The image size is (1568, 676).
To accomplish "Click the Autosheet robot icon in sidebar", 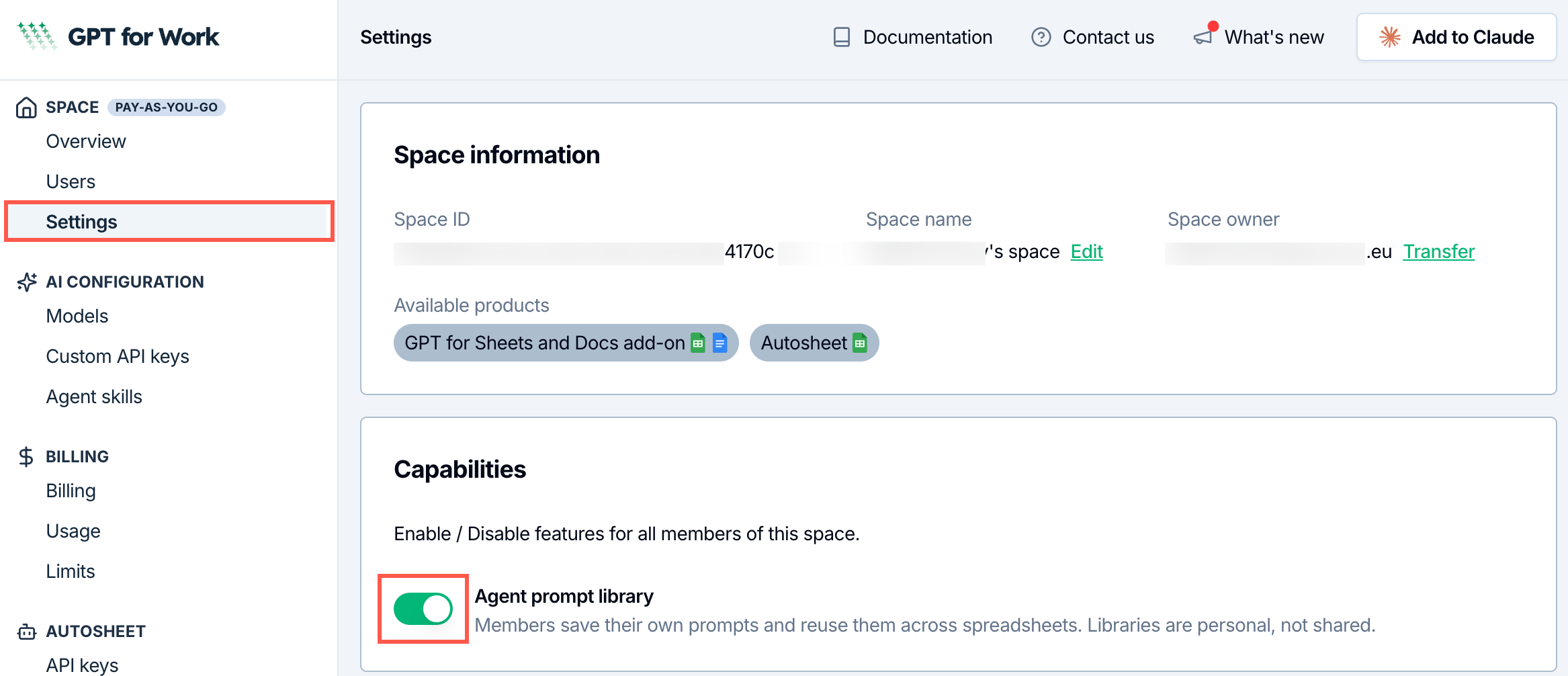I will tap(27, 632).
